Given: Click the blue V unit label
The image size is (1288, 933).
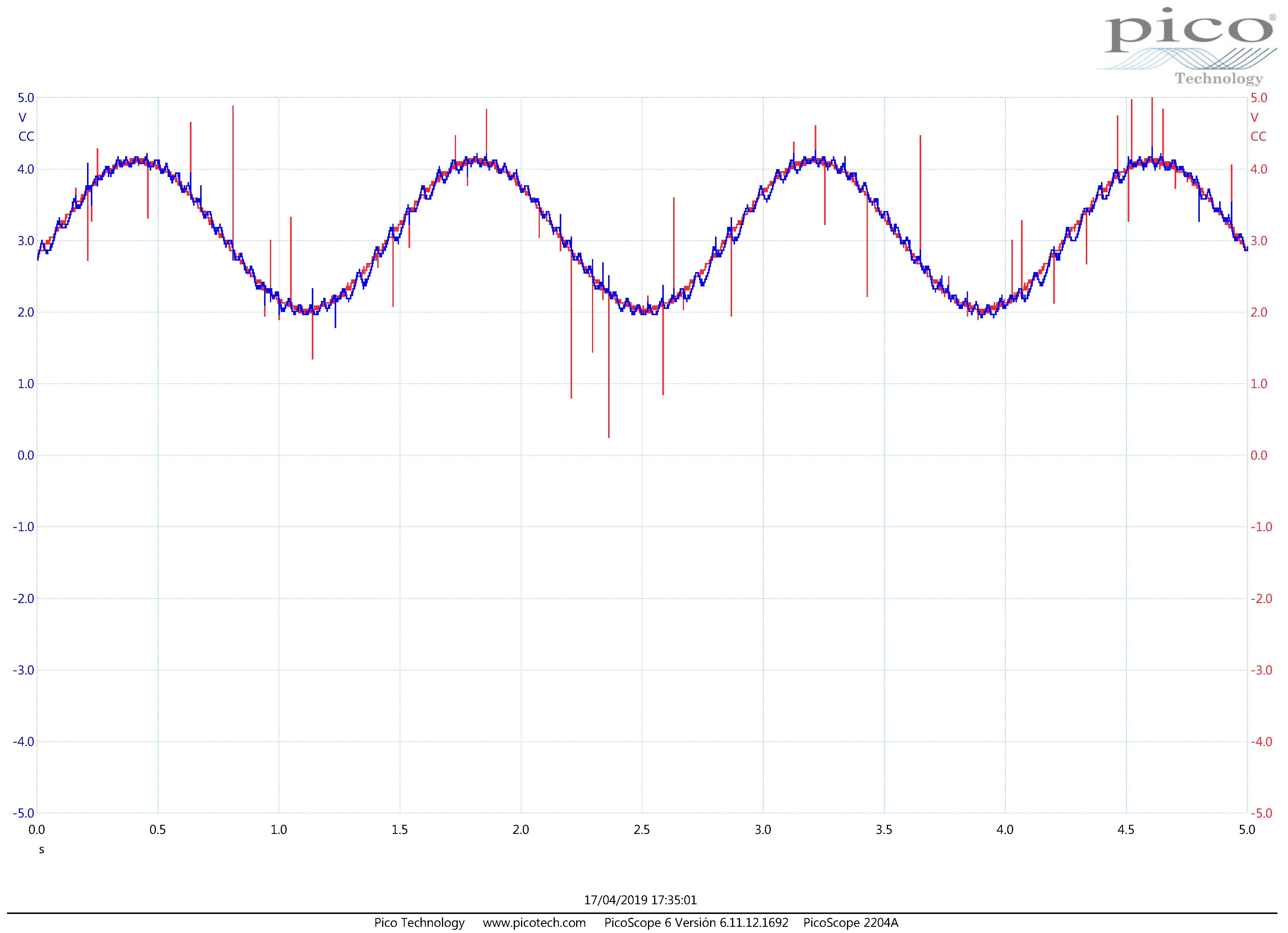Looking at the screenshot, I should click(x=22, y=118).
